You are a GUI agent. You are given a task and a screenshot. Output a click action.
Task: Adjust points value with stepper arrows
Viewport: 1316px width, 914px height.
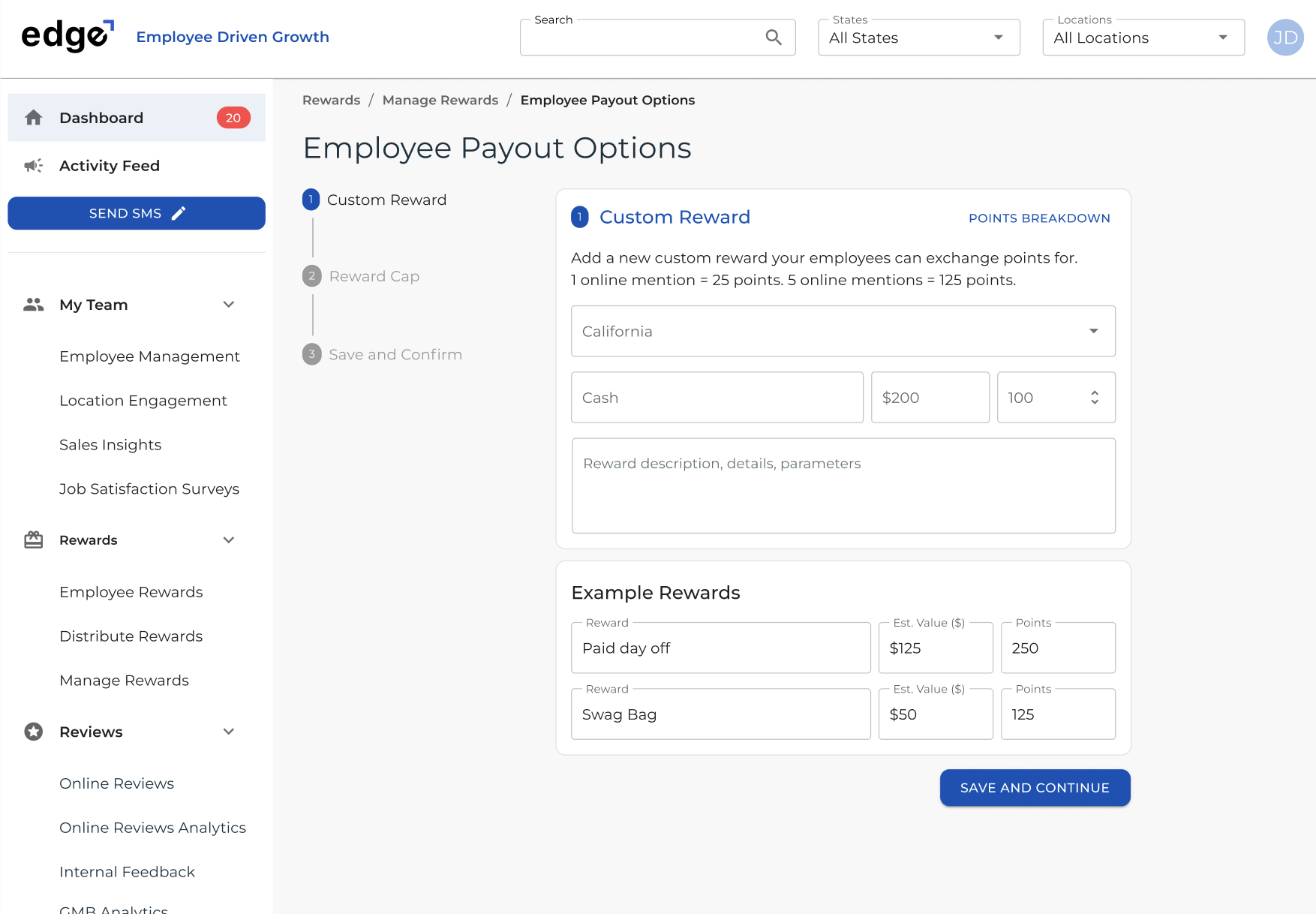click(1095, 398)
